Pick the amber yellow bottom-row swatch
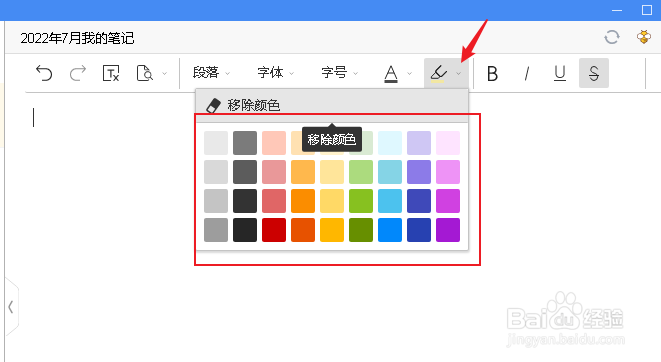The height and width of the screenshot is (362, 661). 332,230
